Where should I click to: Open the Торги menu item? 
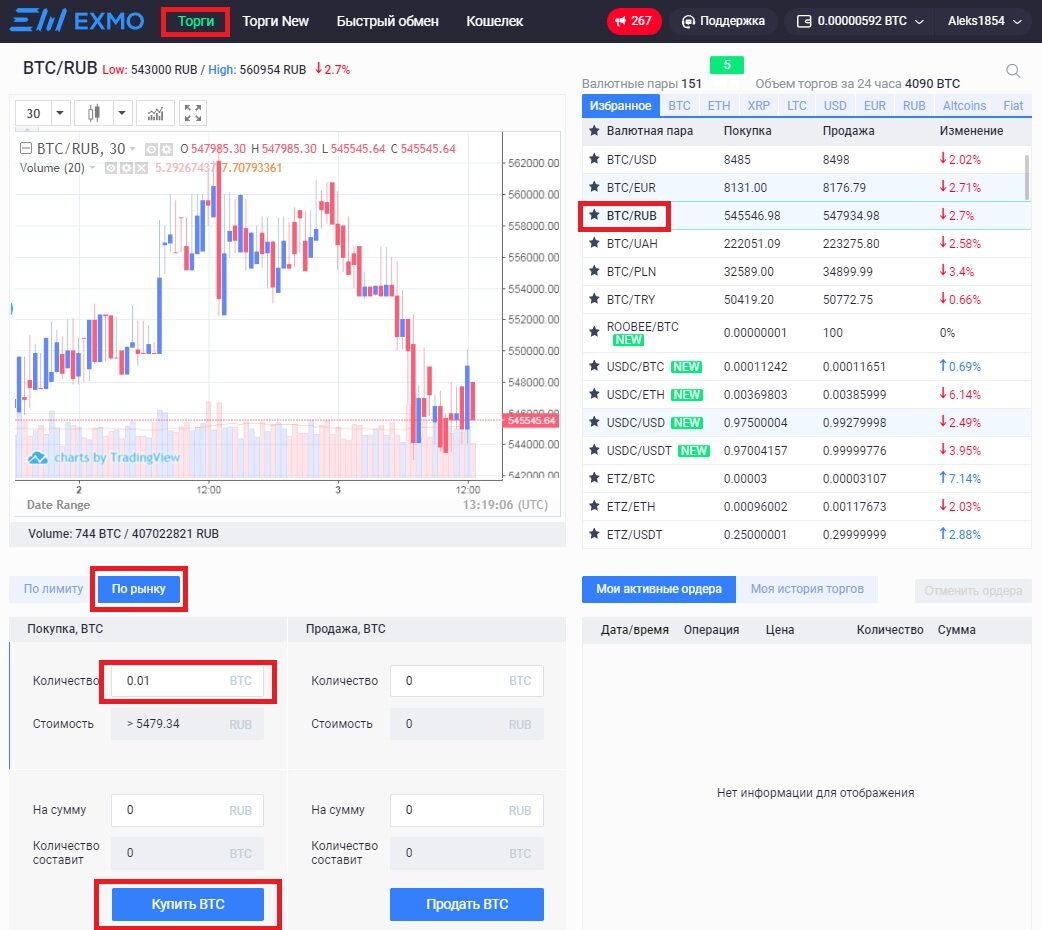(195, 21)
